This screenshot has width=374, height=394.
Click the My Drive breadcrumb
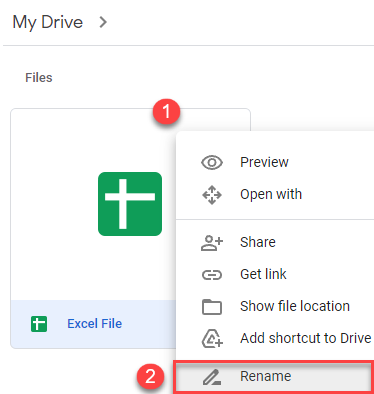point(48,23)
